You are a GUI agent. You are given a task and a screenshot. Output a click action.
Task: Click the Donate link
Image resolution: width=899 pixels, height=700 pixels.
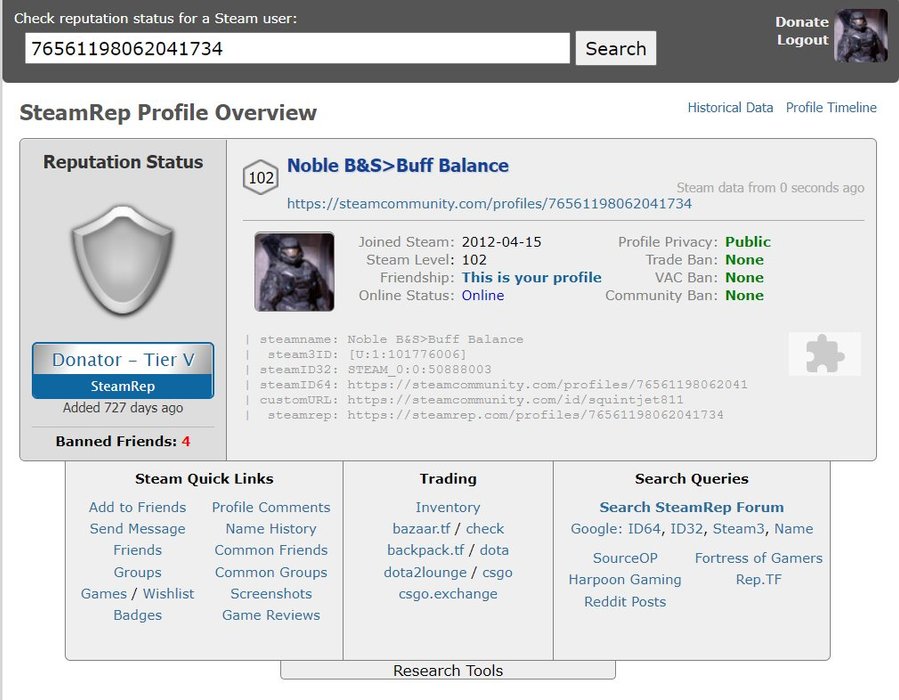point(802,22)
